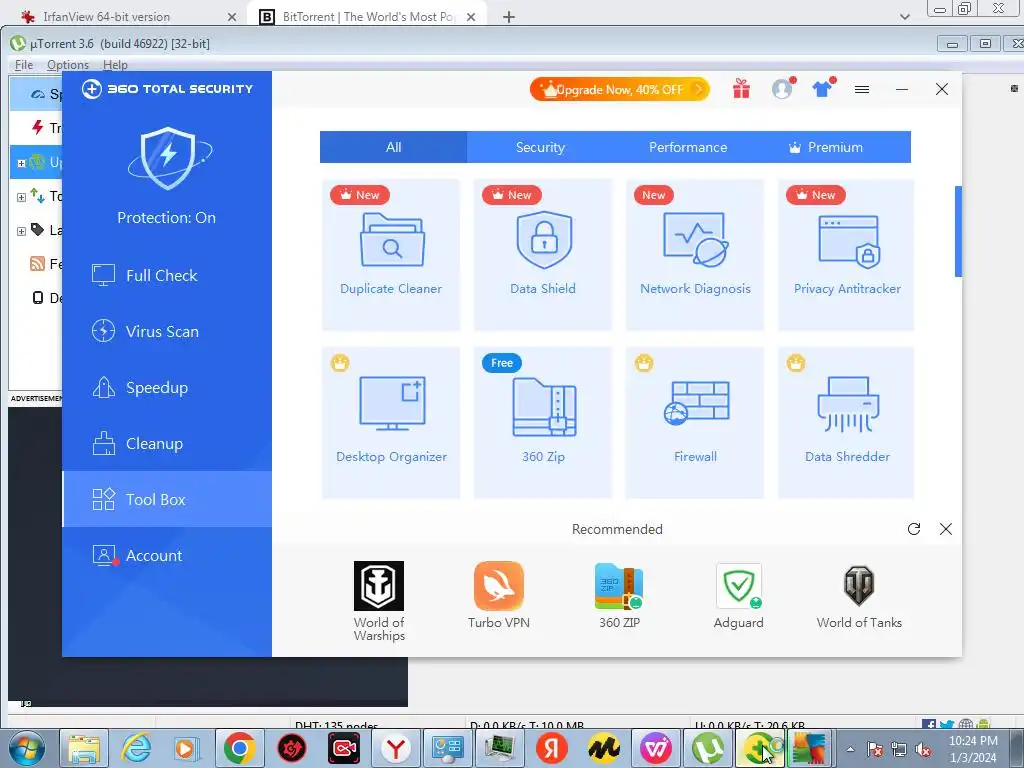Click the gift box icon in header
The width and height of the screenshot is (1024, 768).
tap(741, 89)
